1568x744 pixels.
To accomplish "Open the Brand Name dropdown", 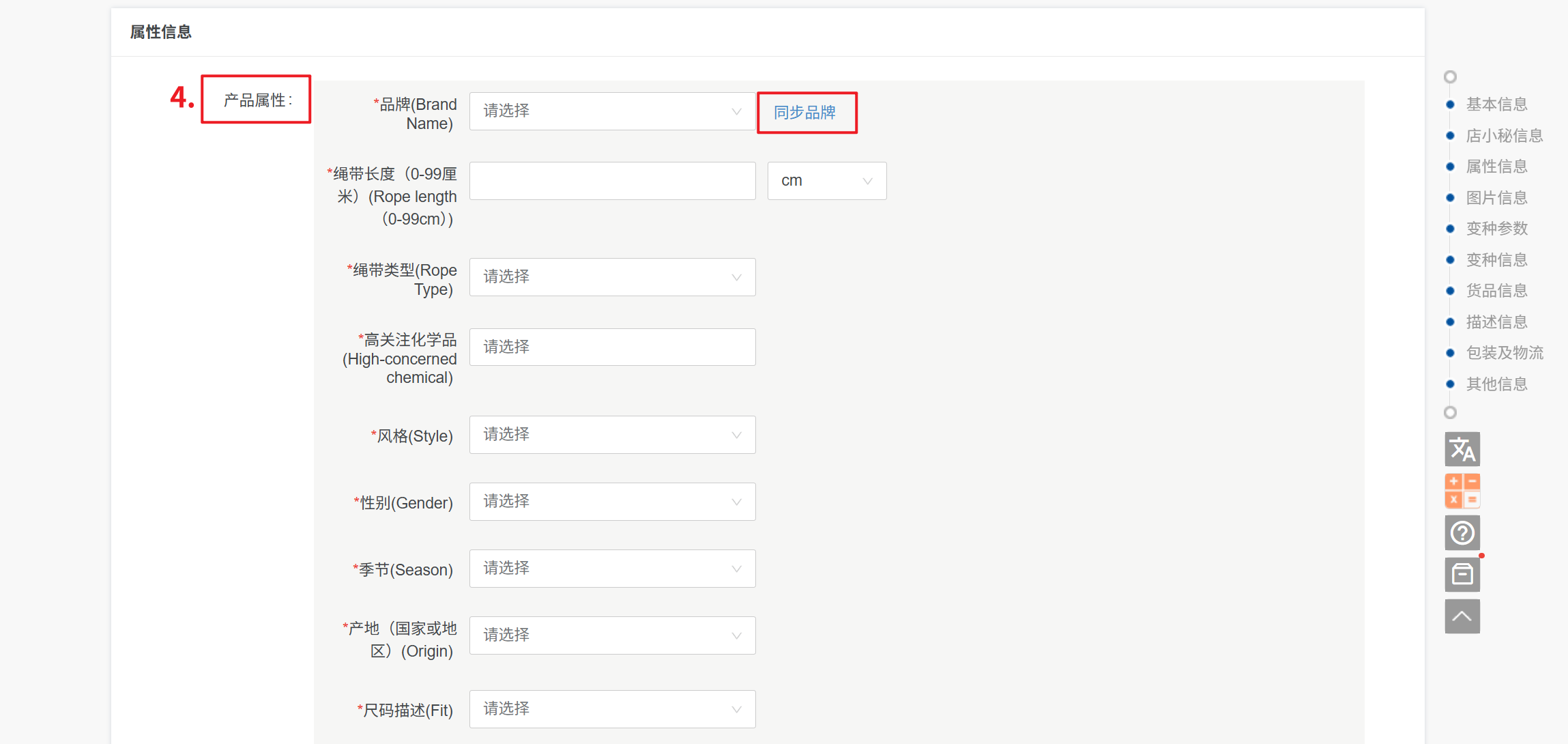I will pos(612,111).
